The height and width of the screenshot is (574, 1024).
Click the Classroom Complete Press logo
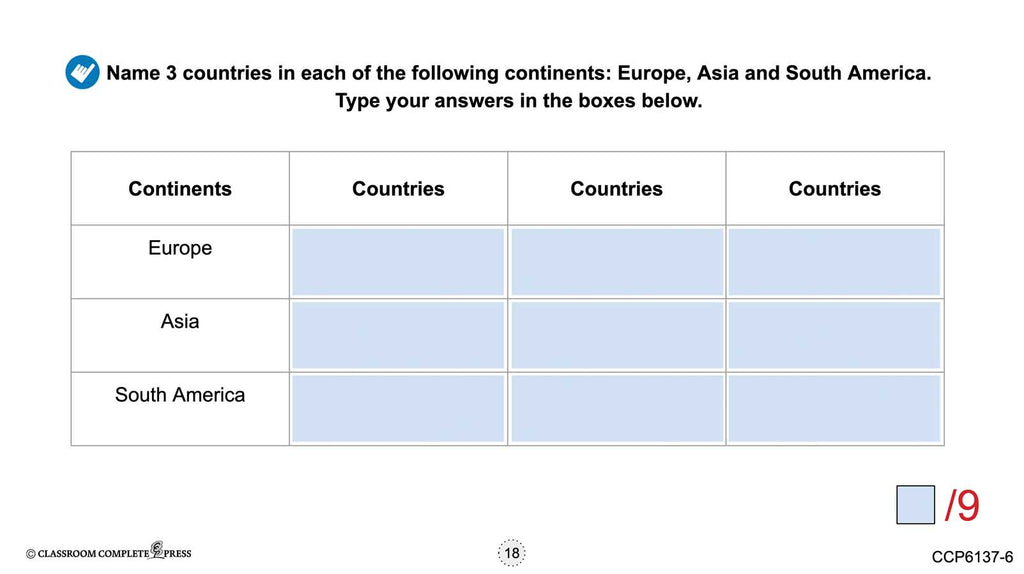108,552
